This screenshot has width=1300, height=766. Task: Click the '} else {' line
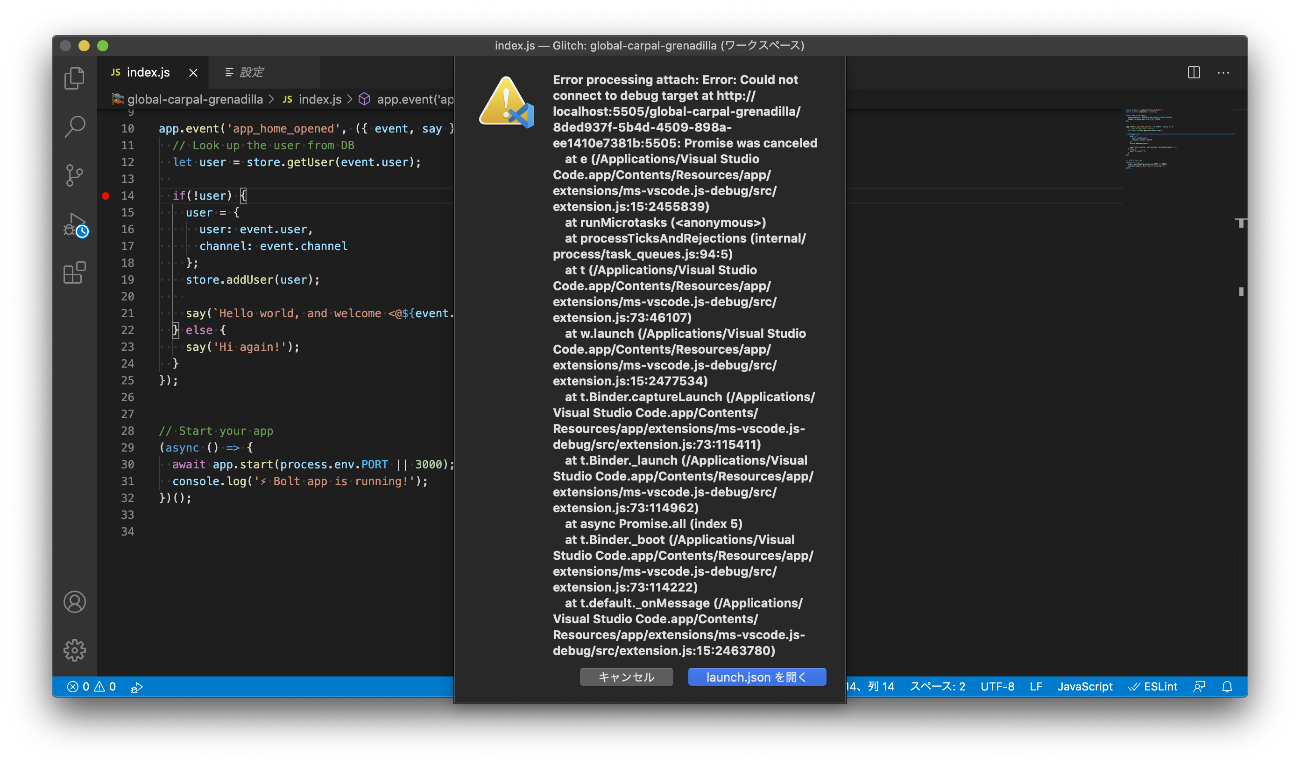(x=199, y=330)
